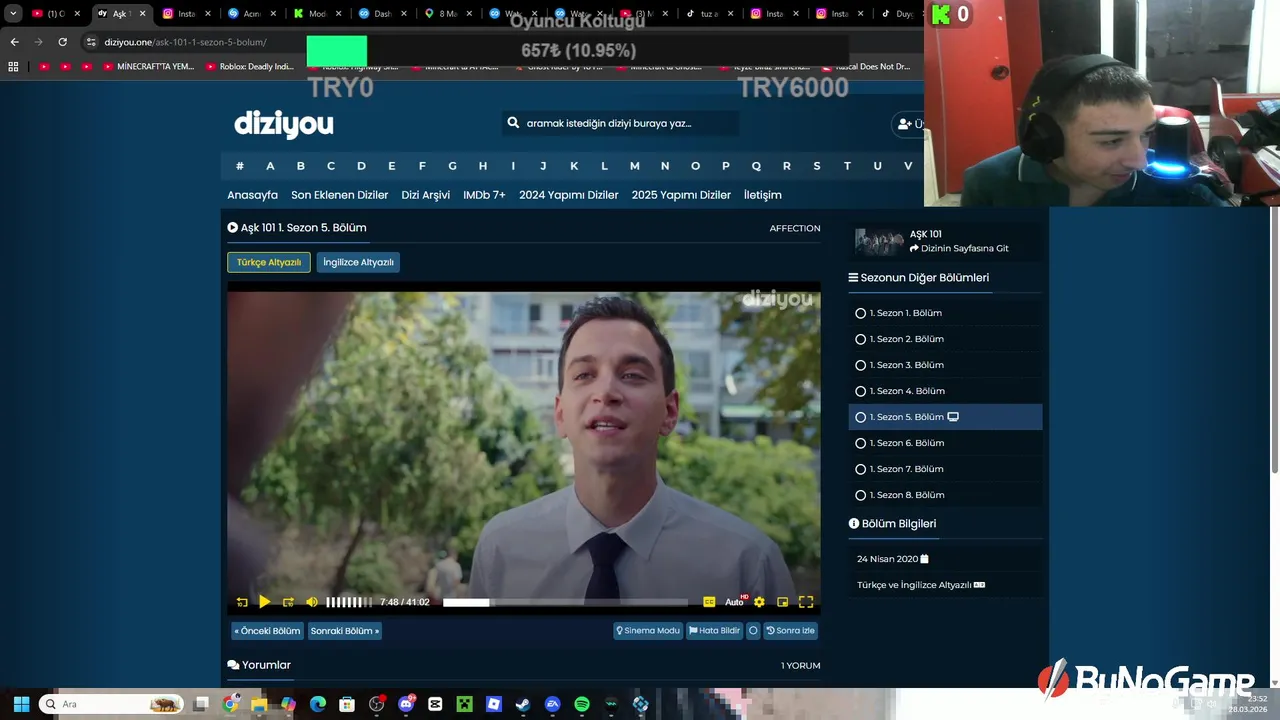The image size is (1280, 720).
Task: Open the Auto HD quality selector
Action: coord(736,602)
